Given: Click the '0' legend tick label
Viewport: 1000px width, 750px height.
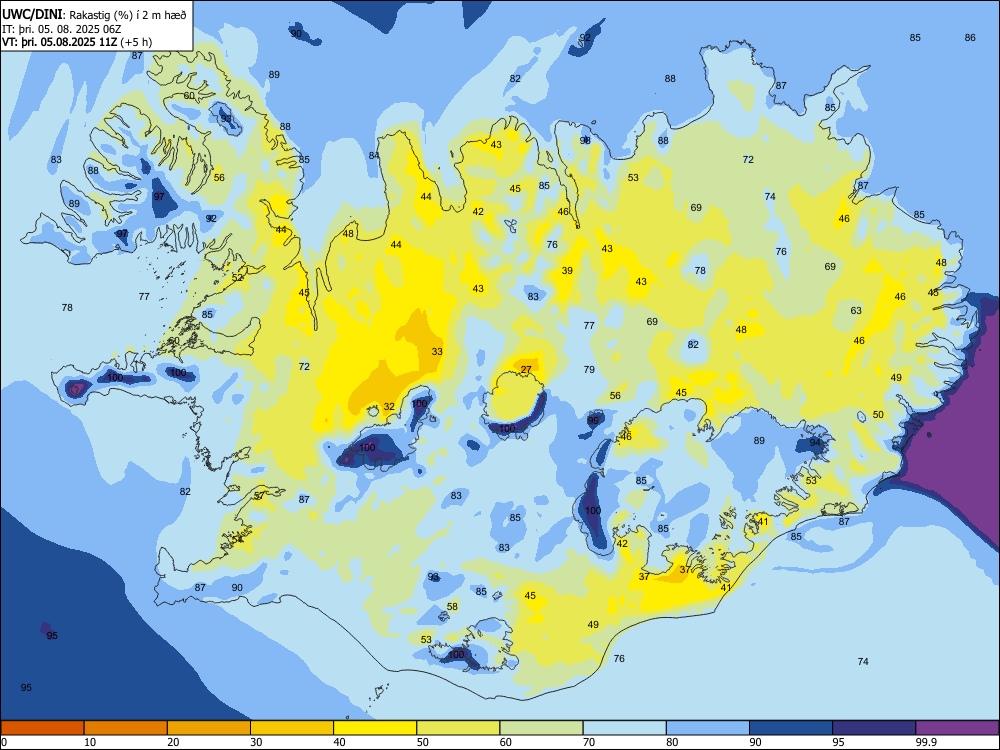Looking at the screenshot, I should point(4,742).
